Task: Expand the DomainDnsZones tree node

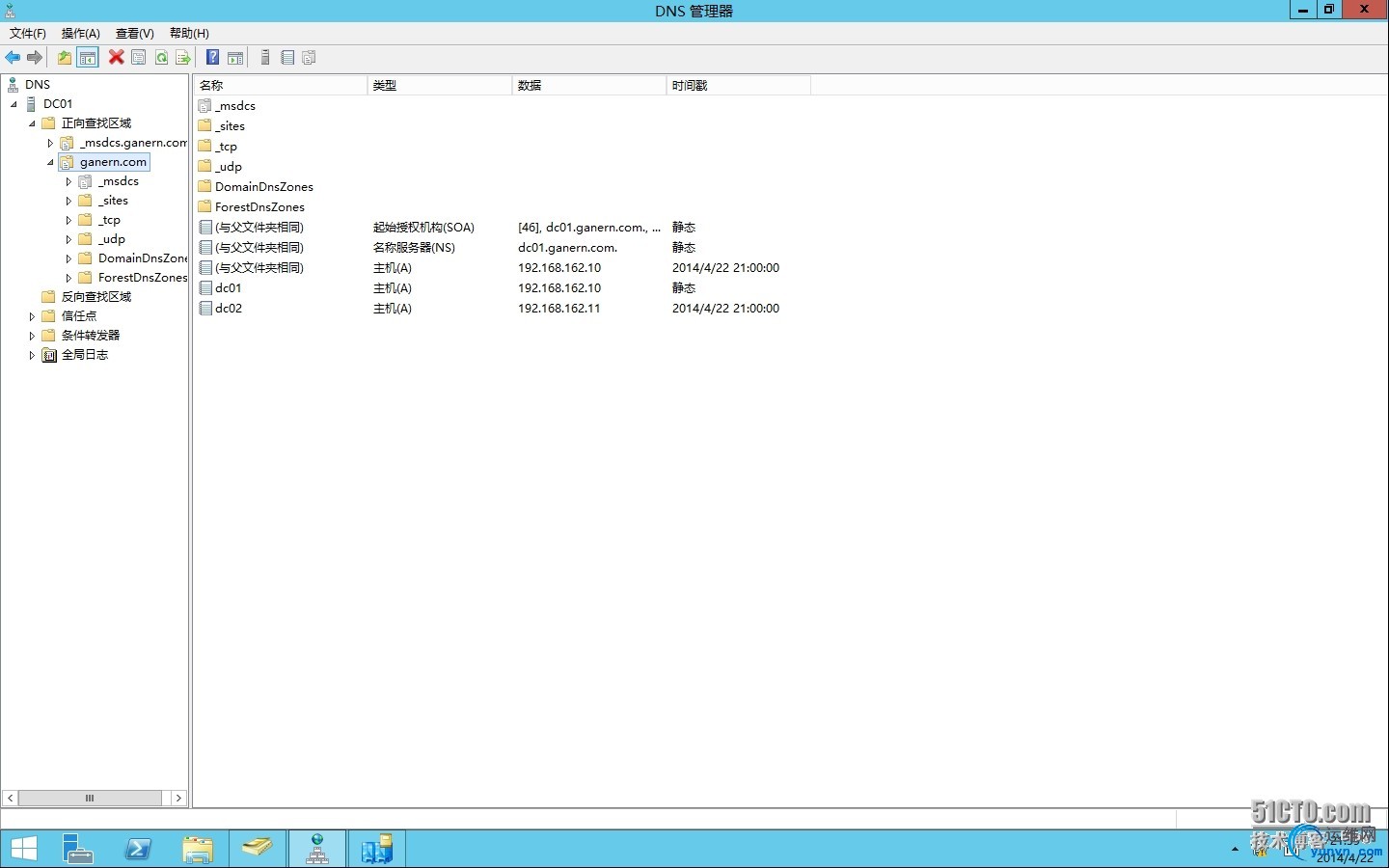Action: (x=68, y=258)
